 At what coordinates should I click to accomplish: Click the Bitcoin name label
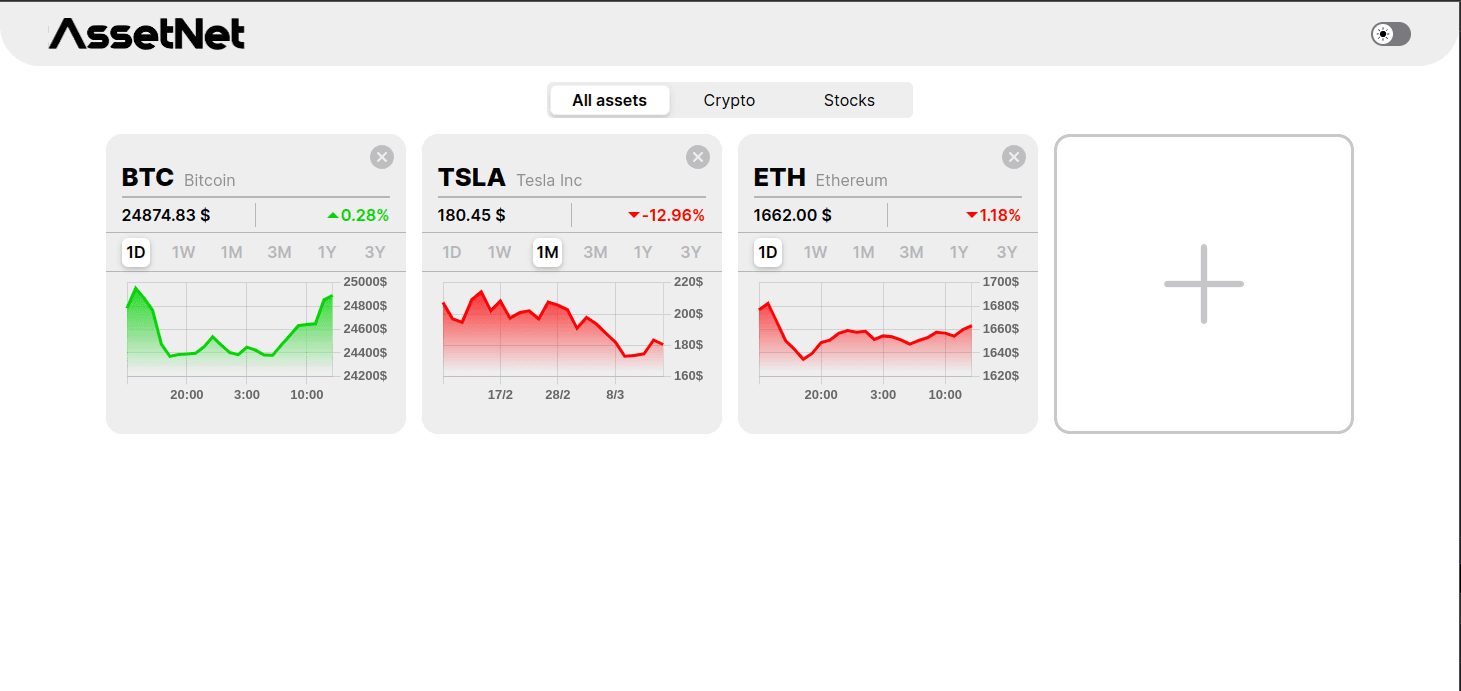tap(210, 180)
